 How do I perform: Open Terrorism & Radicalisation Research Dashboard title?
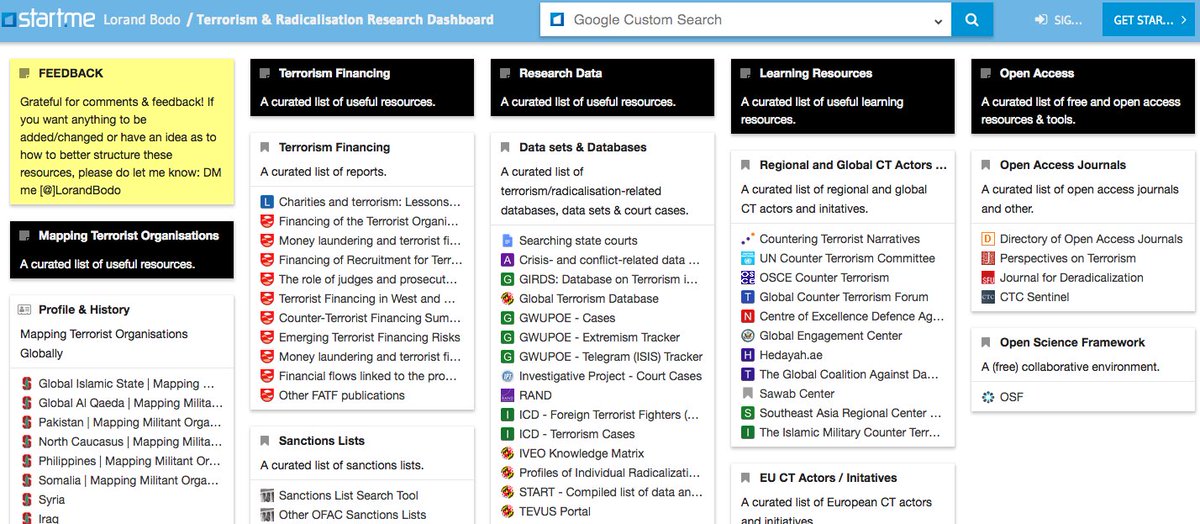click(x=345, y=20)
